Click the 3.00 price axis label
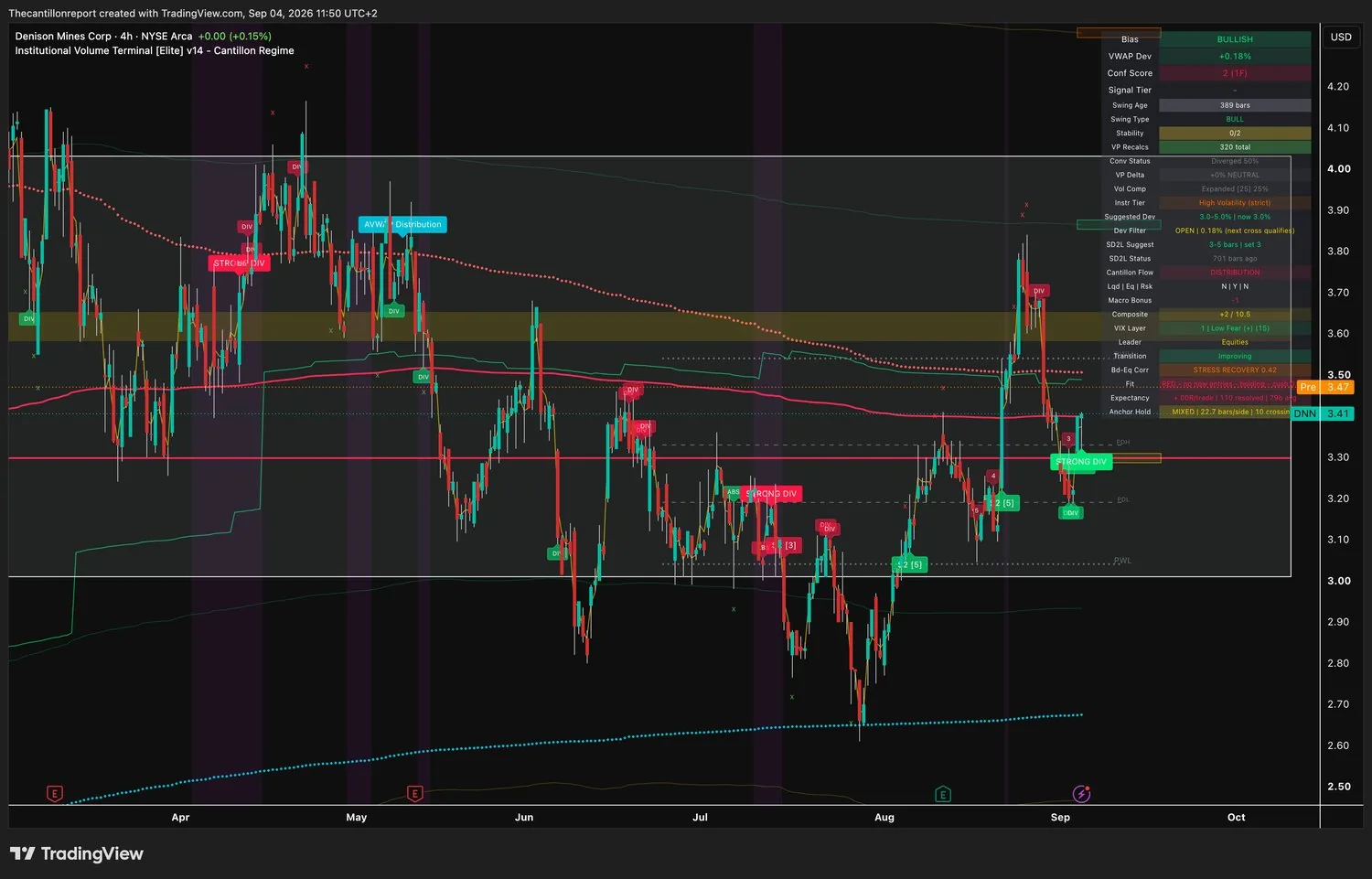Image resolution: width=1372 pixels, height=879 pixels. [x=1338, y=581]
